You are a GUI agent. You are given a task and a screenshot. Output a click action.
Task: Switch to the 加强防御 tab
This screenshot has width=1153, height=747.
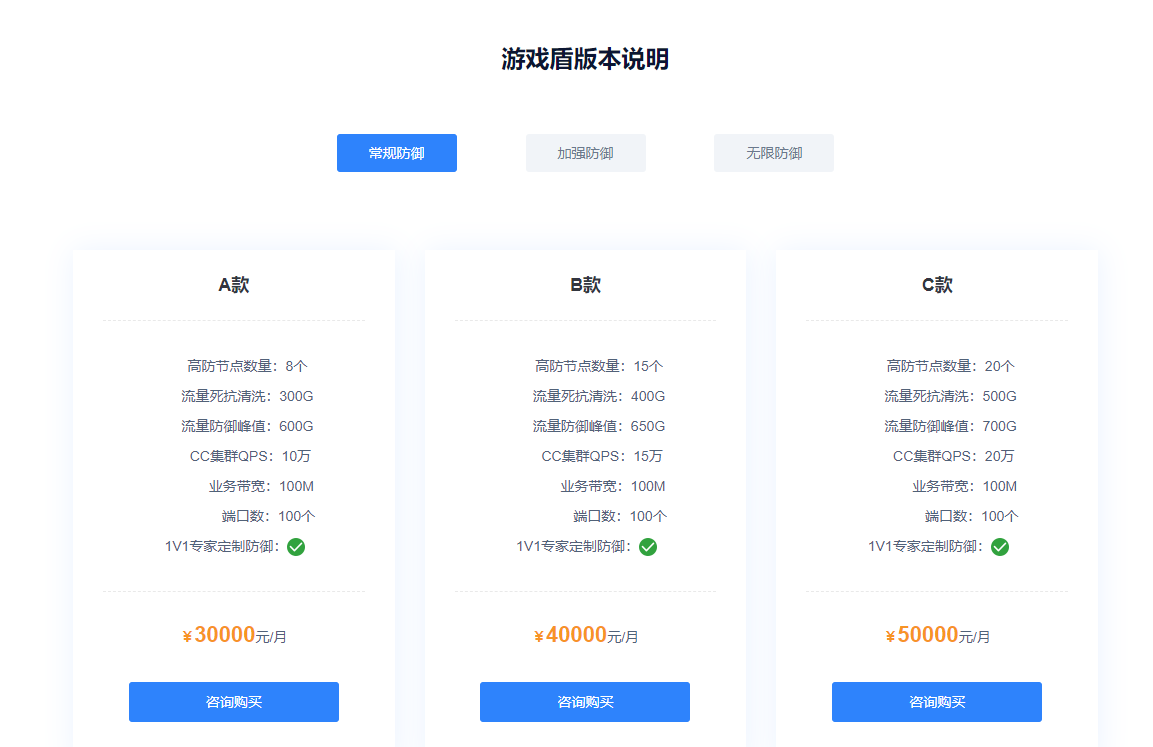click(x=585, y=153)
